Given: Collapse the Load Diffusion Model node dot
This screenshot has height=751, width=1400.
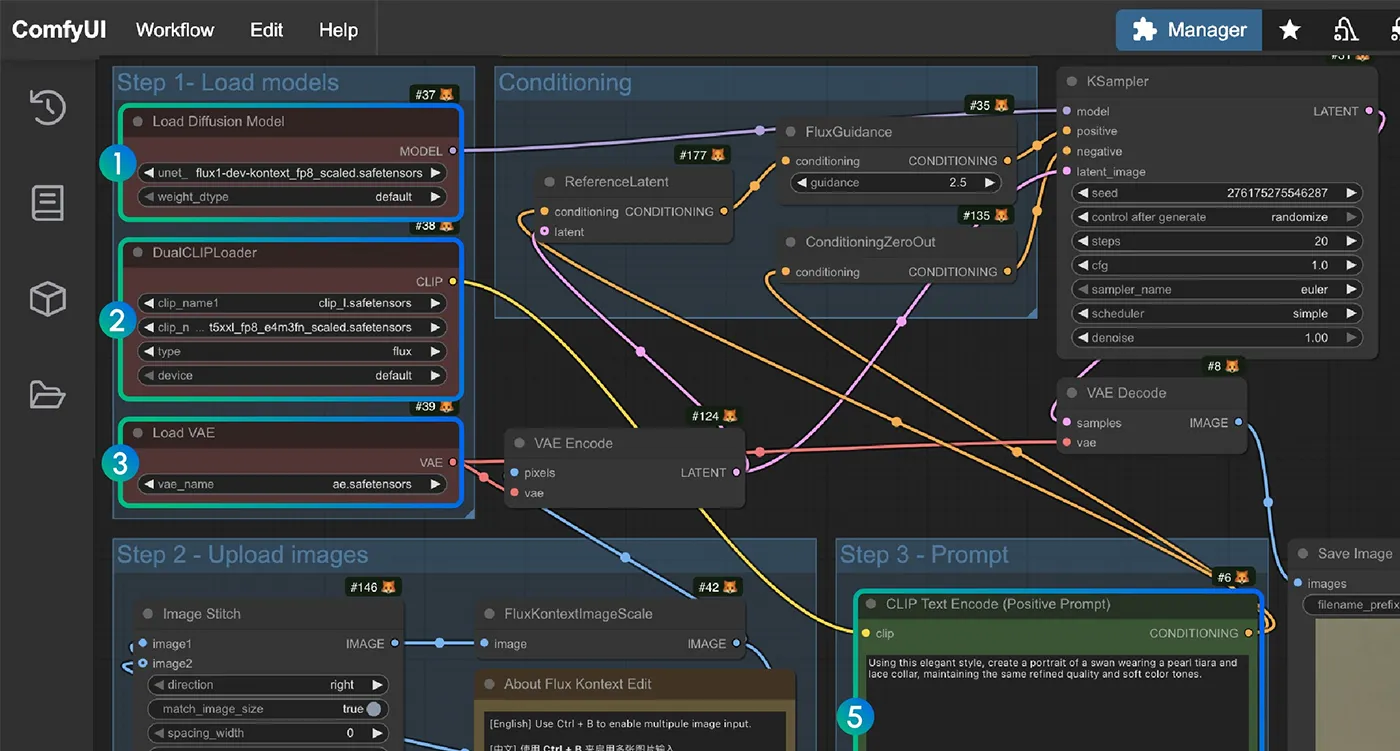Looking at the screenshot, I should click(x=138, y=121).
